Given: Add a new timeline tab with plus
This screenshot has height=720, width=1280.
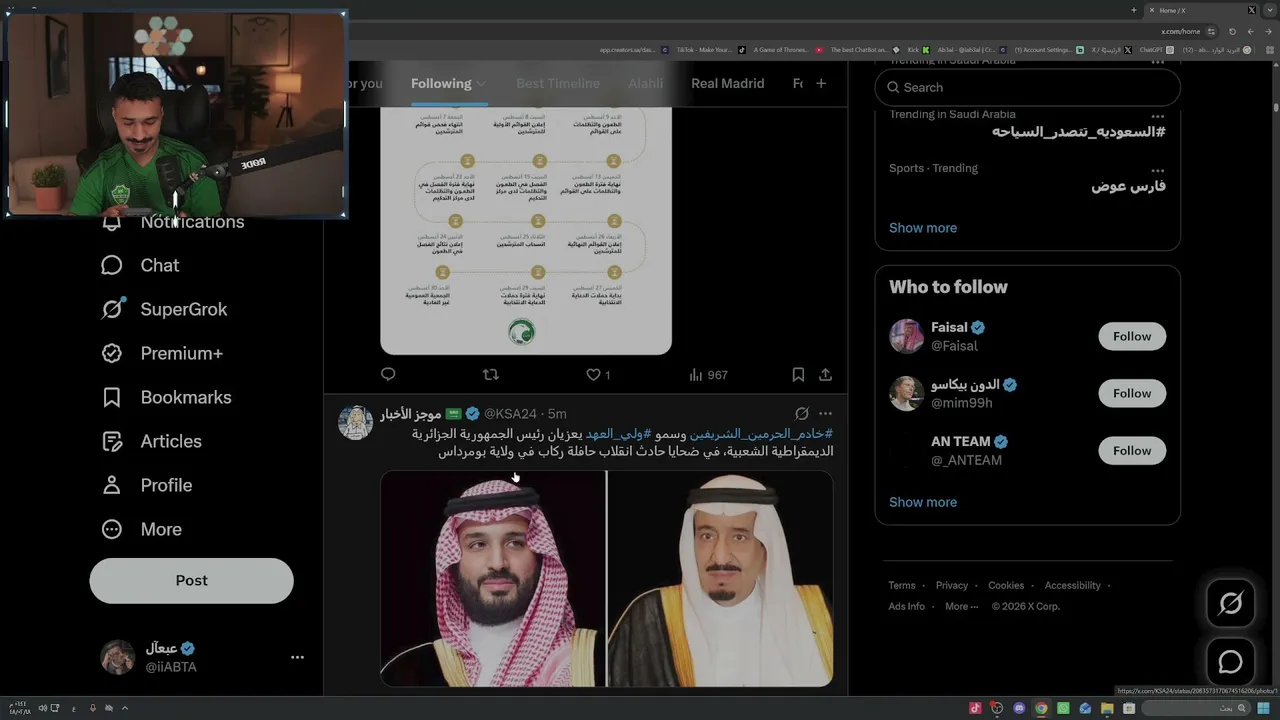Looking at the screenshot, I should pos(821,83).
